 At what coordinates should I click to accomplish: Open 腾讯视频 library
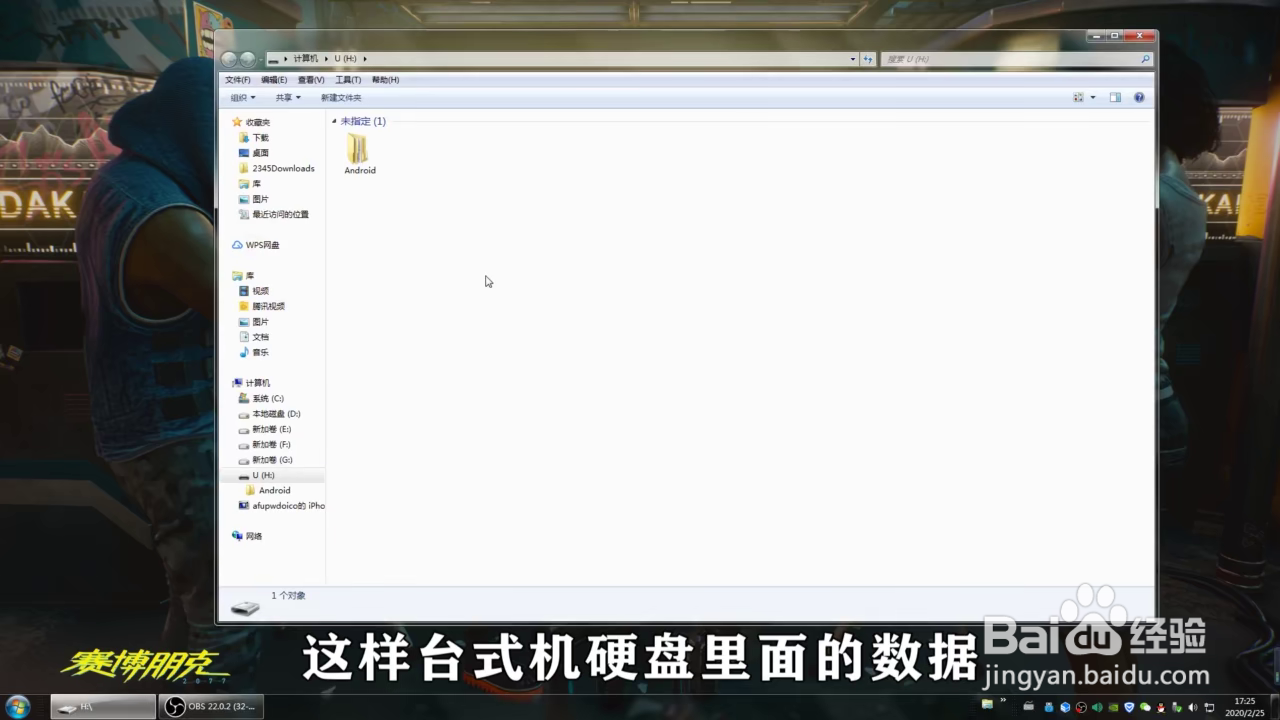click(x=262, y=306)
